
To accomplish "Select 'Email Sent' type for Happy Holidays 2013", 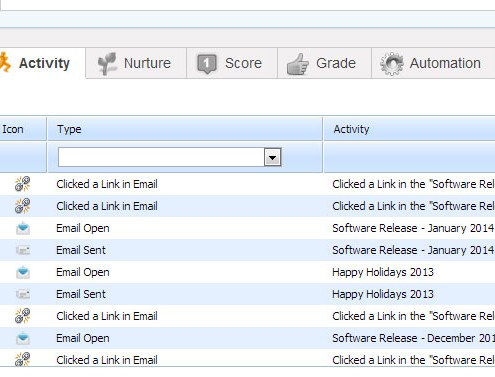I will coord(81,294).
